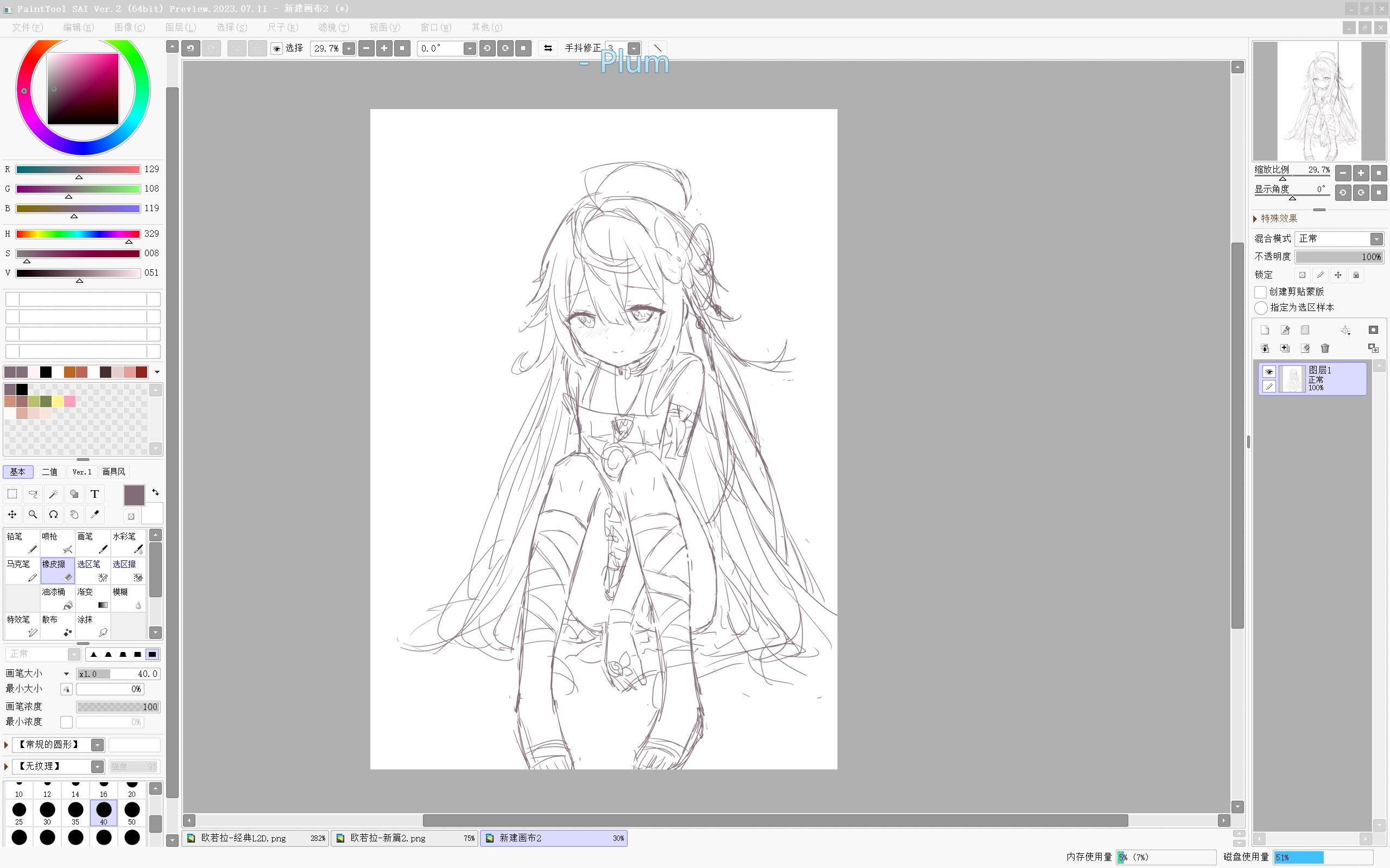Viewport: 1390px width, 868px height.
Task: Choose the 马克笔 marker tool
Action: click(x=22, y=570)
